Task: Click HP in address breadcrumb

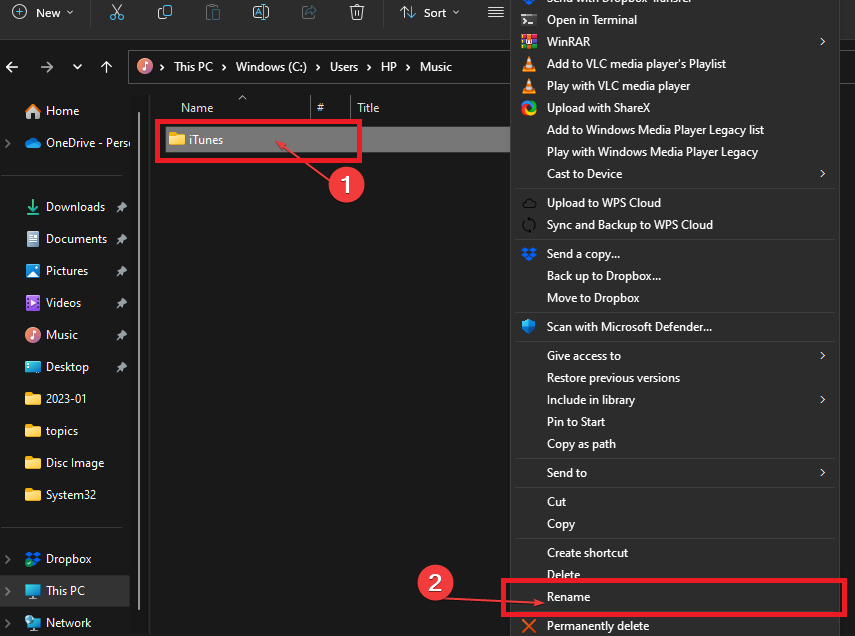Action: 389,67
